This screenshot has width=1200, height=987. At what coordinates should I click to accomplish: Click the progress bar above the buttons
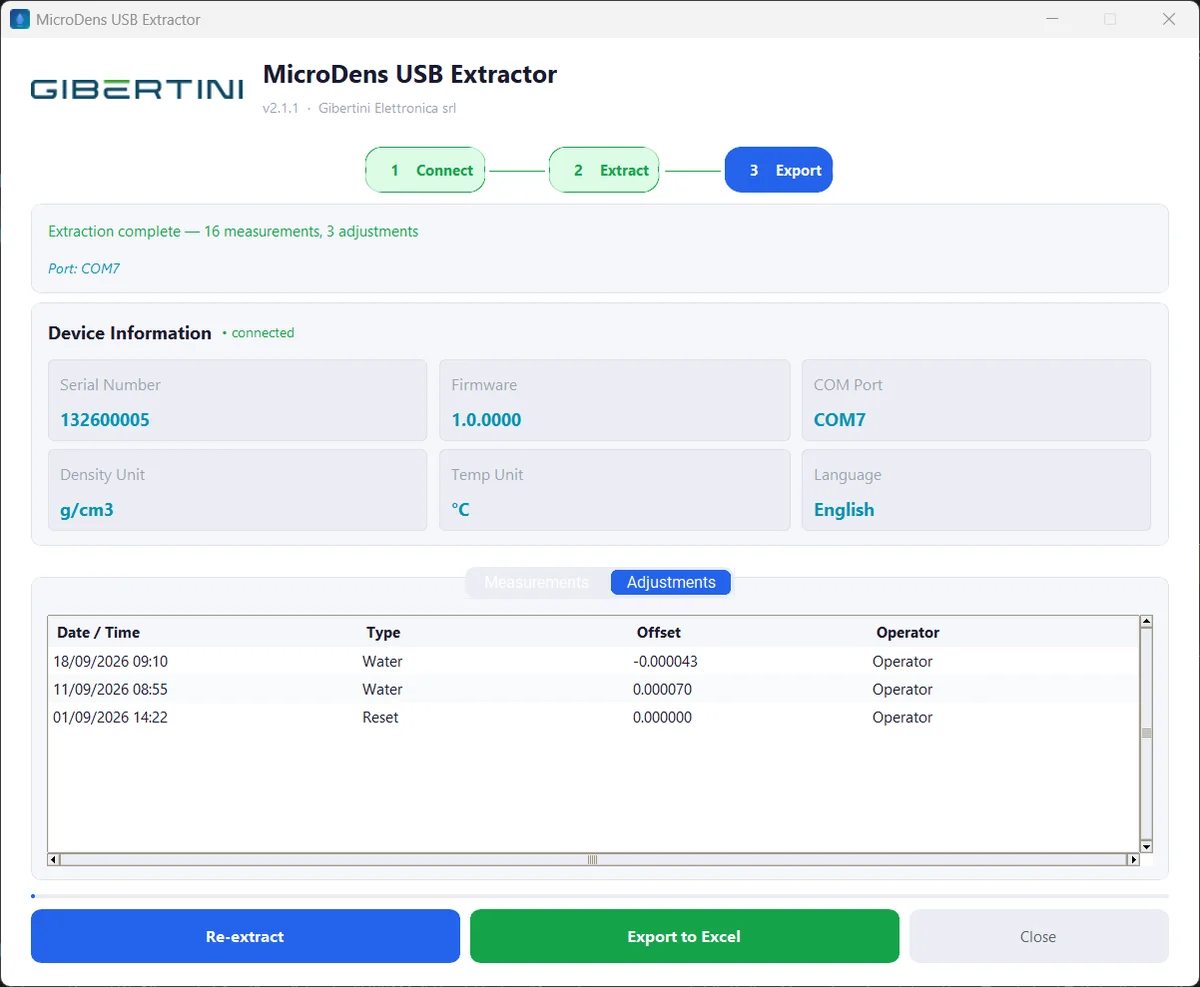[x=600, y=896]
